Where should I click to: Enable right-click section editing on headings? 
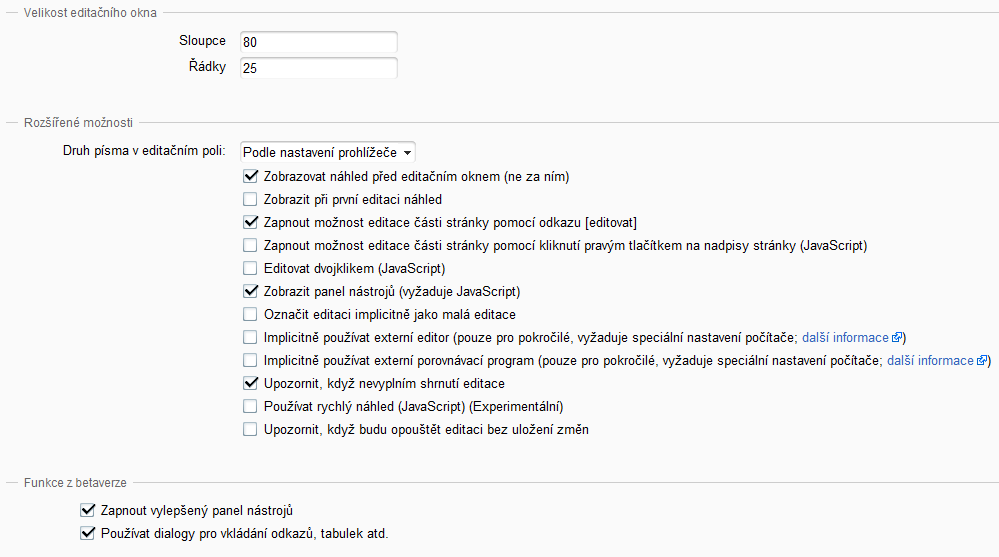[x=250, y=245]
